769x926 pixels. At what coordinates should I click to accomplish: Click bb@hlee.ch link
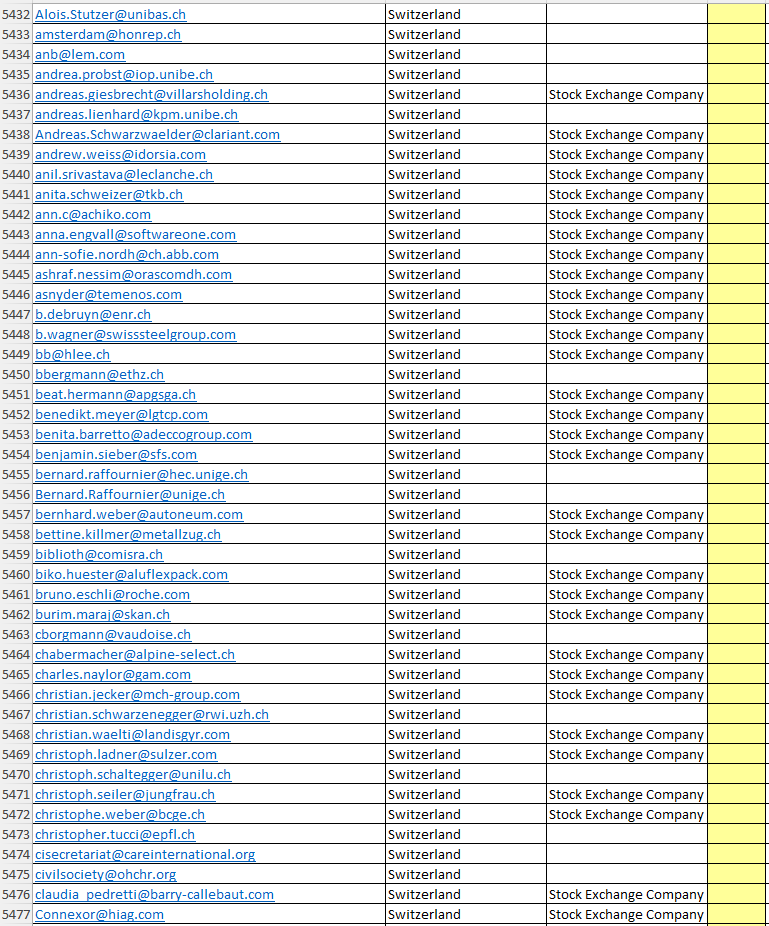tap(72, 355)
